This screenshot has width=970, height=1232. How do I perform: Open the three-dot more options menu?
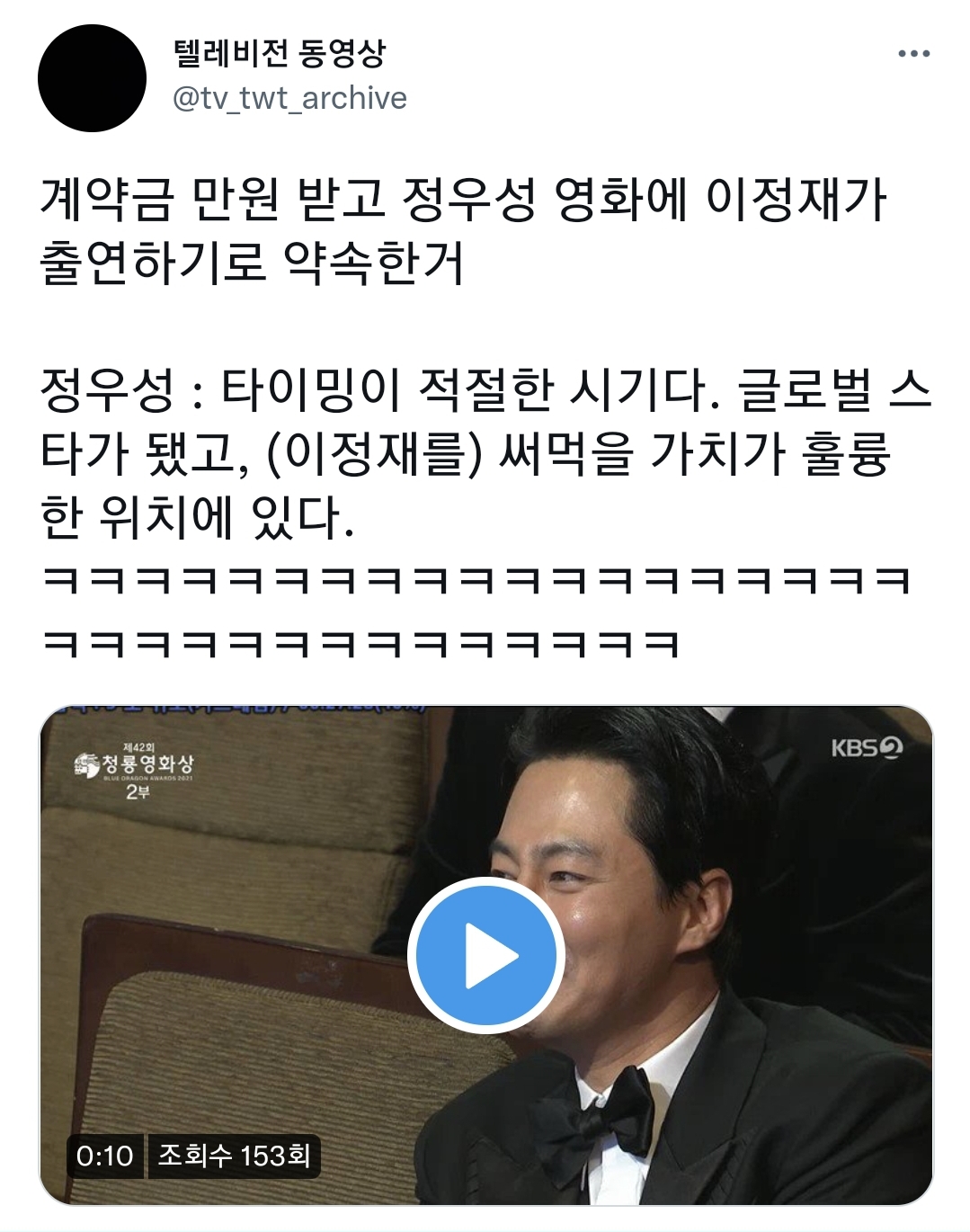pyautogui.click(x=913, y=54)
